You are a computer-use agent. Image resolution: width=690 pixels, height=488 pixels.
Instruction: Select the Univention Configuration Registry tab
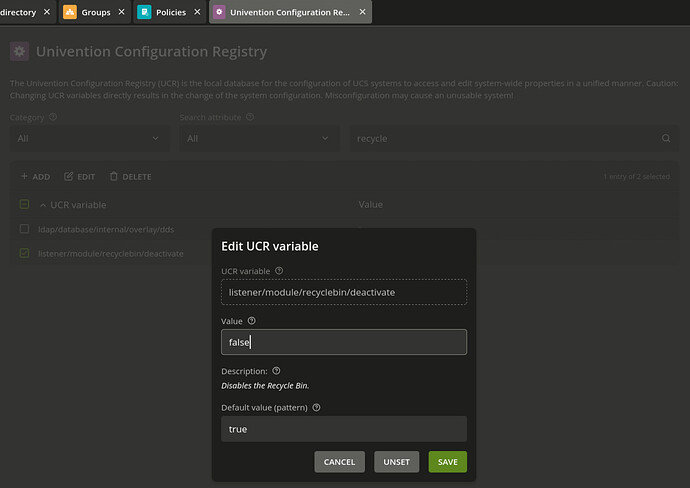[x=290, y=12]
